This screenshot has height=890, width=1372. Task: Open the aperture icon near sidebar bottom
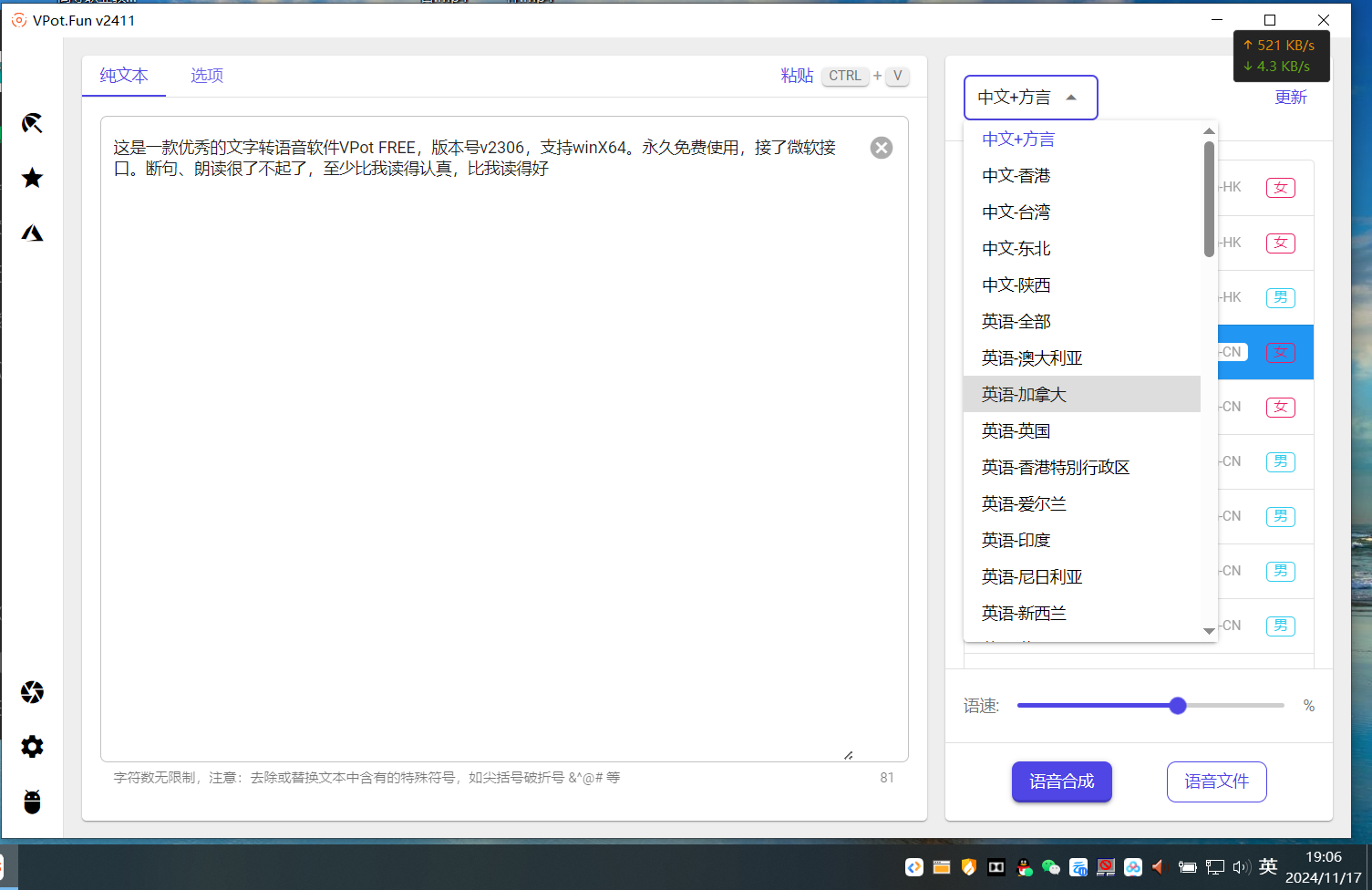[32, 692]
